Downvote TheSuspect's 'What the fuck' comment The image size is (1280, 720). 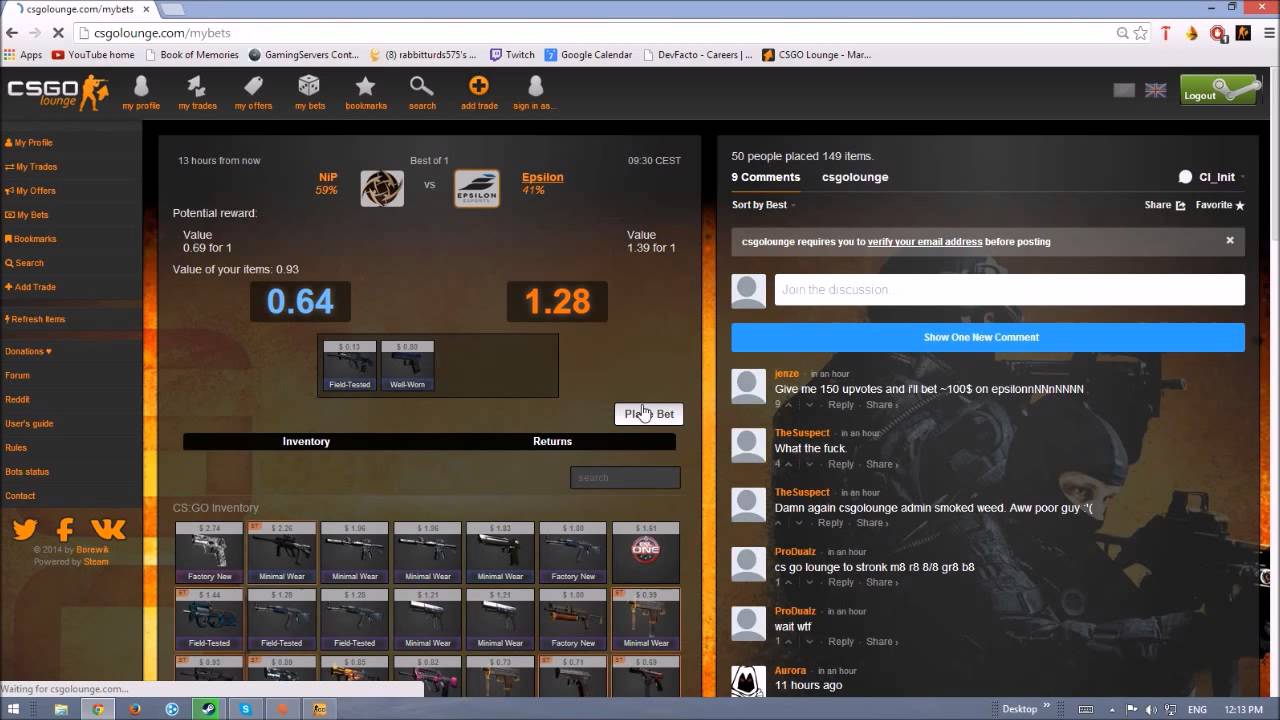(x=810, y=464)
